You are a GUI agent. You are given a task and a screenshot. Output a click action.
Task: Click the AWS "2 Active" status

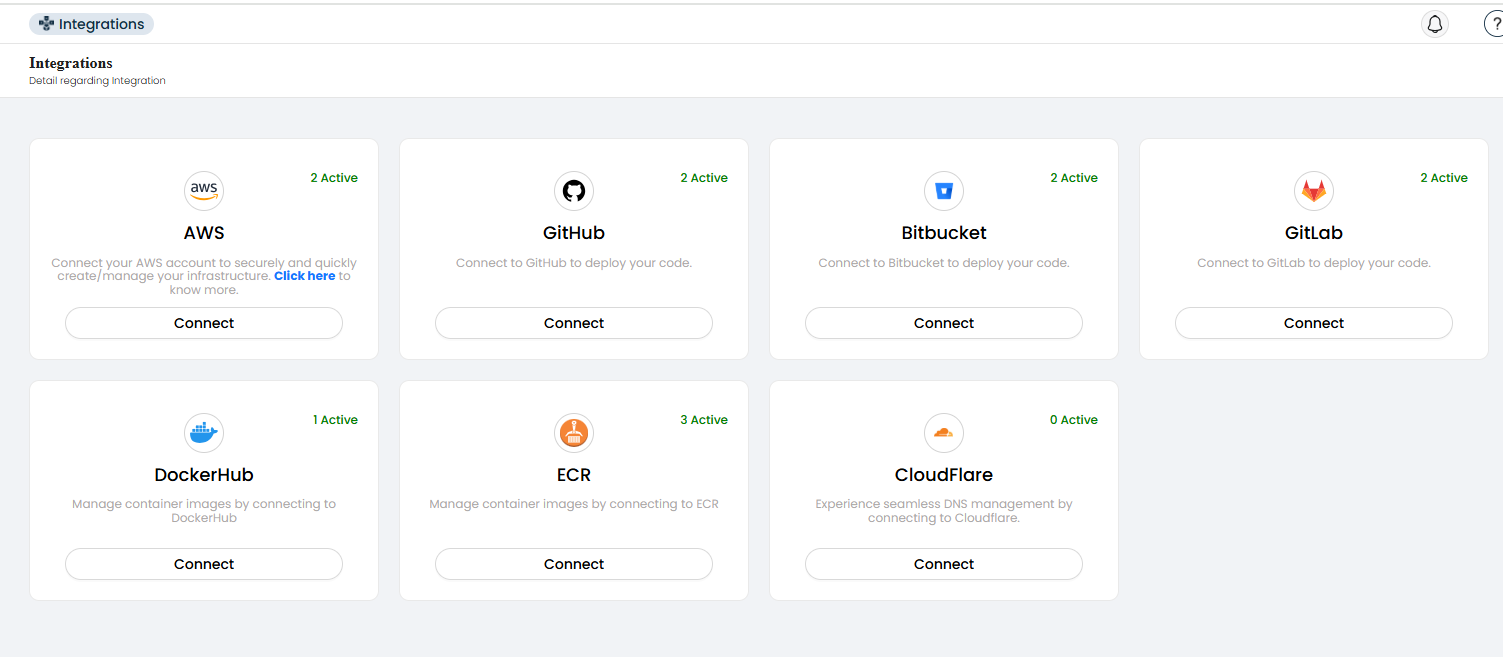tap(334, 178)
